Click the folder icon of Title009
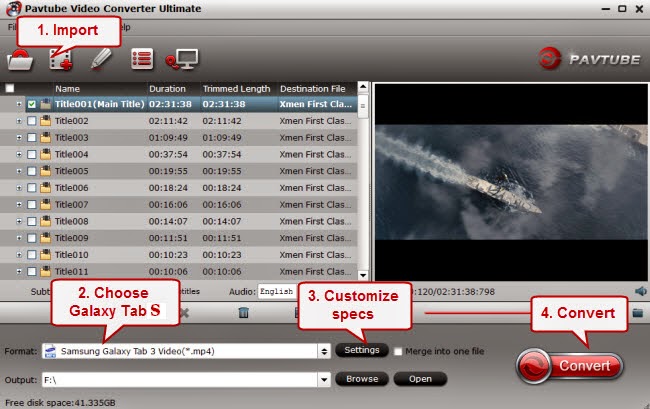Screen dimensions: 650x409 (x=46, y=238)
